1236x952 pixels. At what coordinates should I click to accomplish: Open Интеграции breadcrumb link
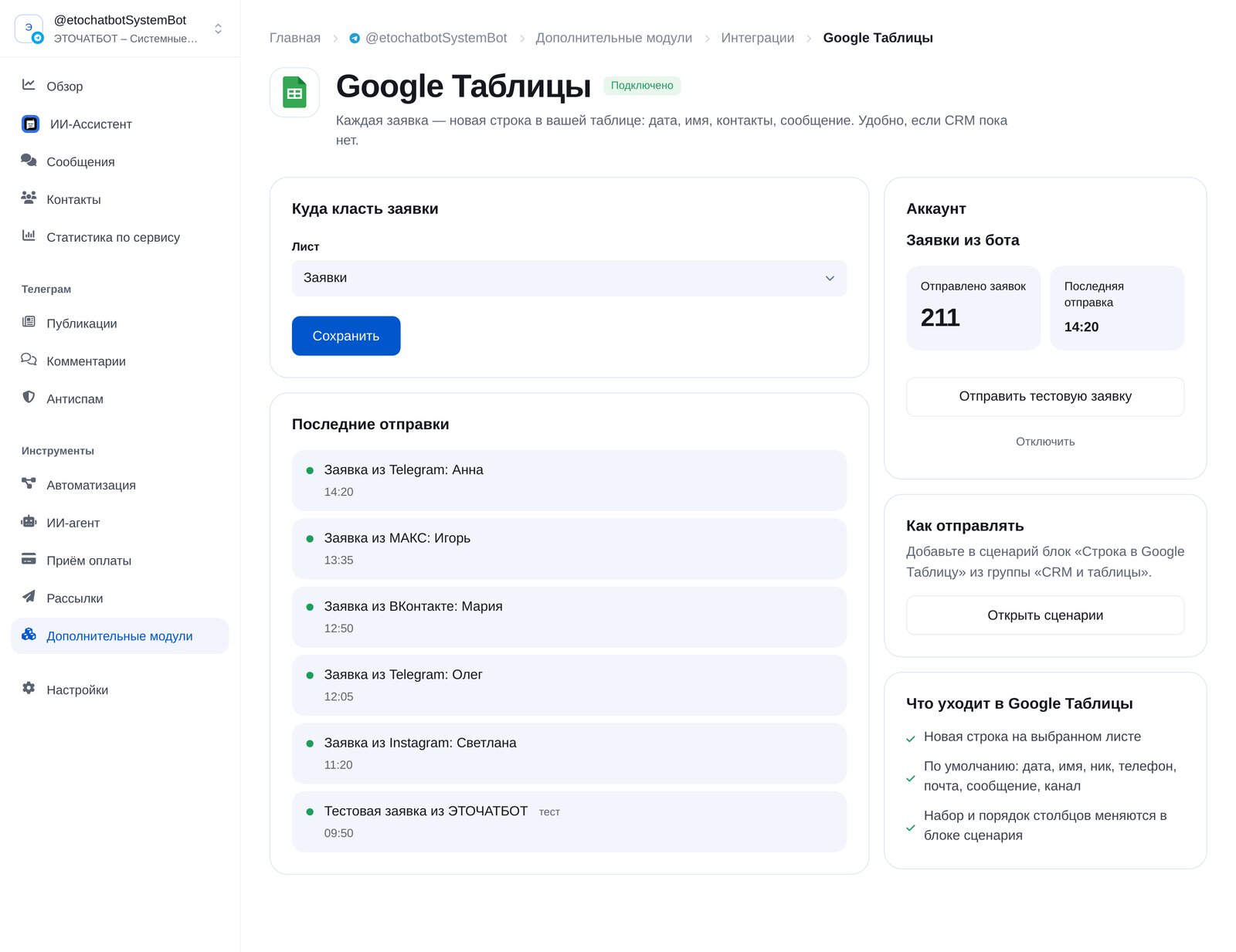tap(758, 38)
